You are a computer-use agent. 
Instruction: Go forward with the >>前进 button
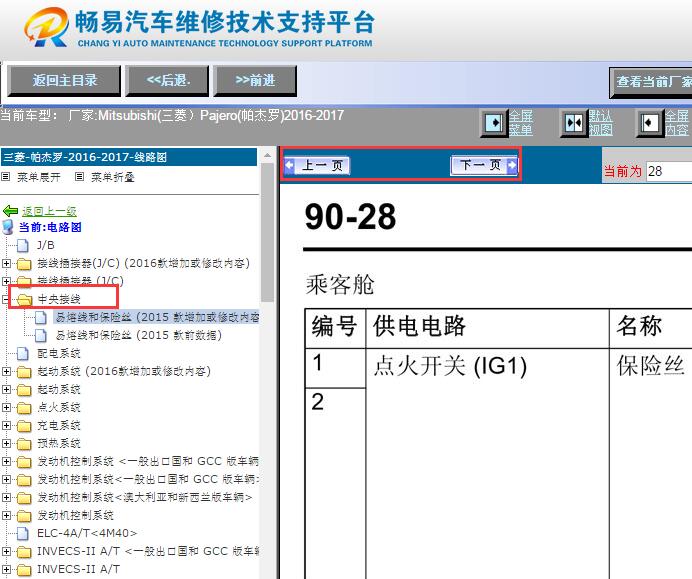click(x=255, y=81)
